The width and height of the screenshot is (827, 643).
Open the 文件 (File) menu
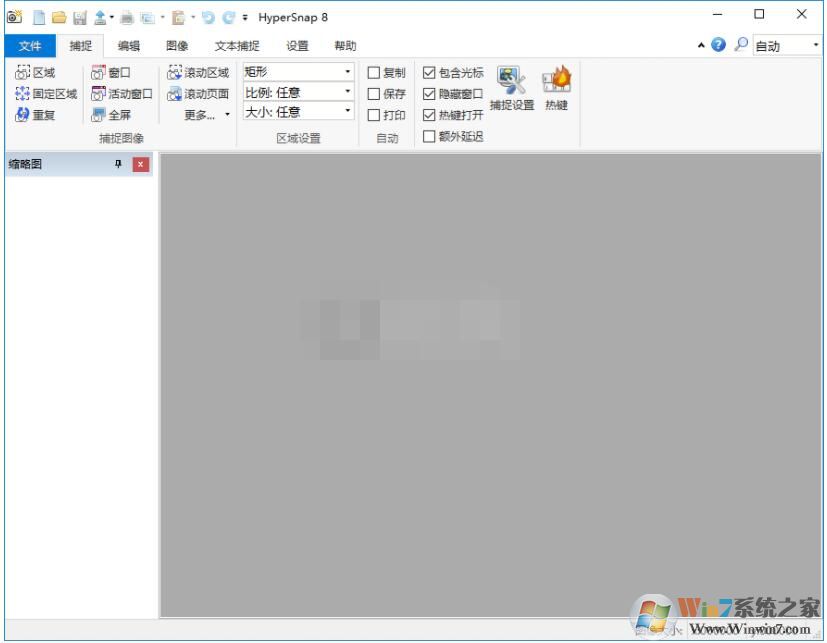click(29, 45)
